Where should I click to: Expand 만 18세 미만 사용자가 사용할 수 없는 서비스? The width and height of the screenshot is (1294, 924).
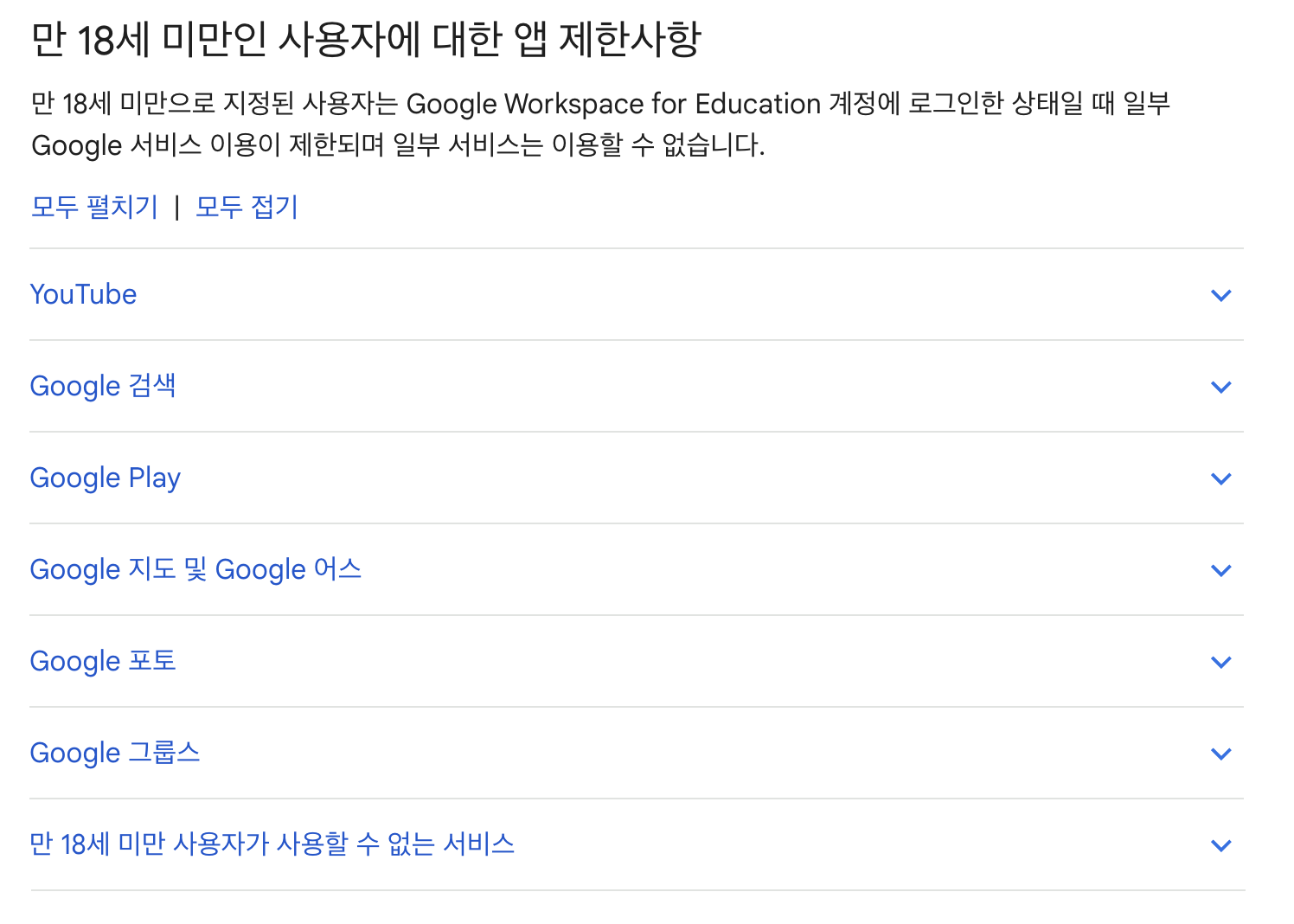point(272,844)
